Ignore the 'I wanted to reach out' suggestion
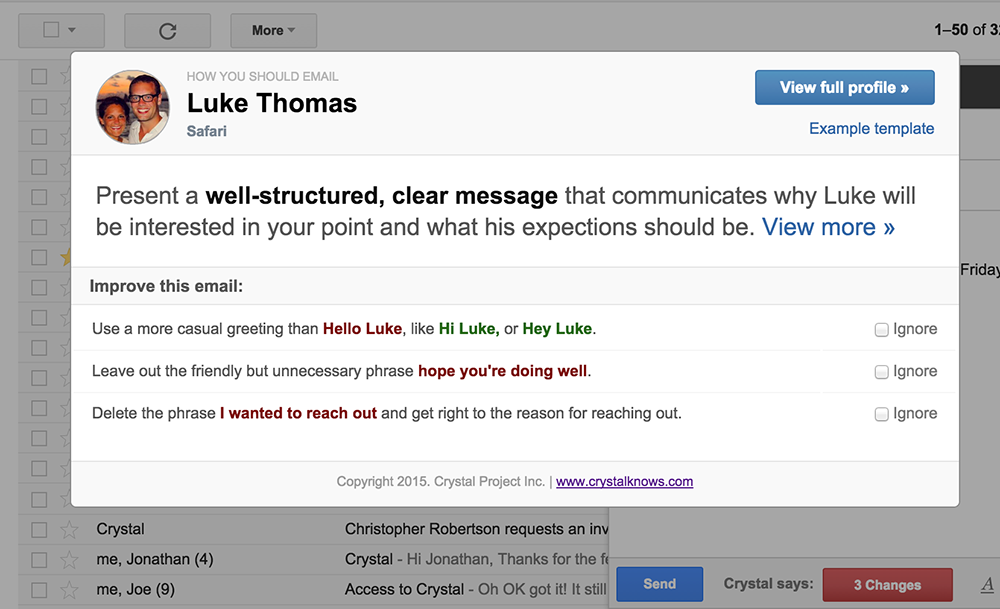 pos(881,414)
